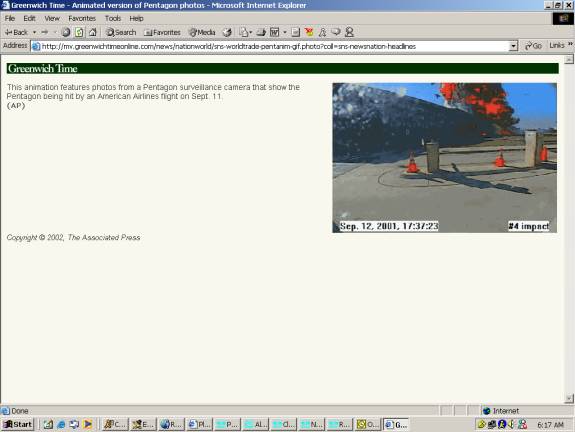
Task: Expand the Links toolbar chevron
Action: 570,44
